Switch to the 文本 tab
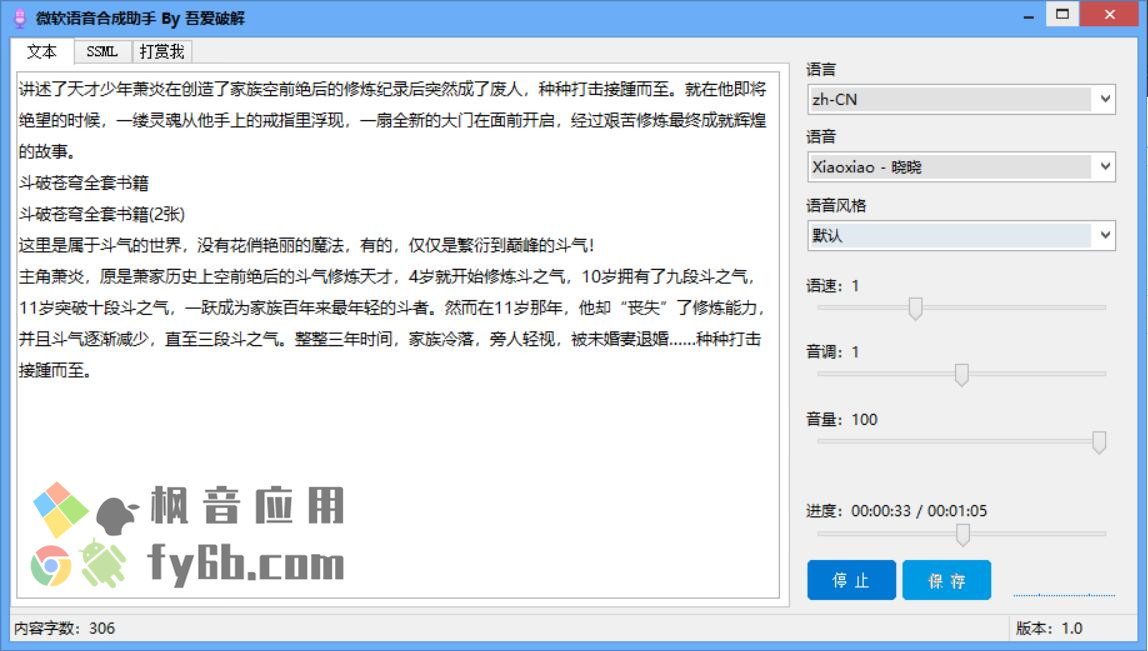The width and height of the screenshot is (1148, 651). (x=42, y=51)
